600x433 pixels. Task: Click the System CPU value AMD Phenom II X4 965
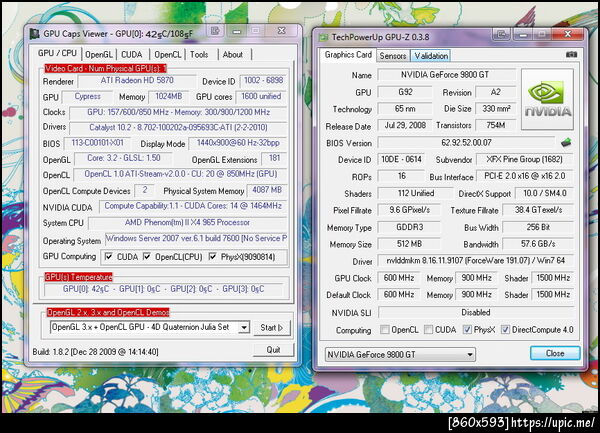[x=188, y=223]
